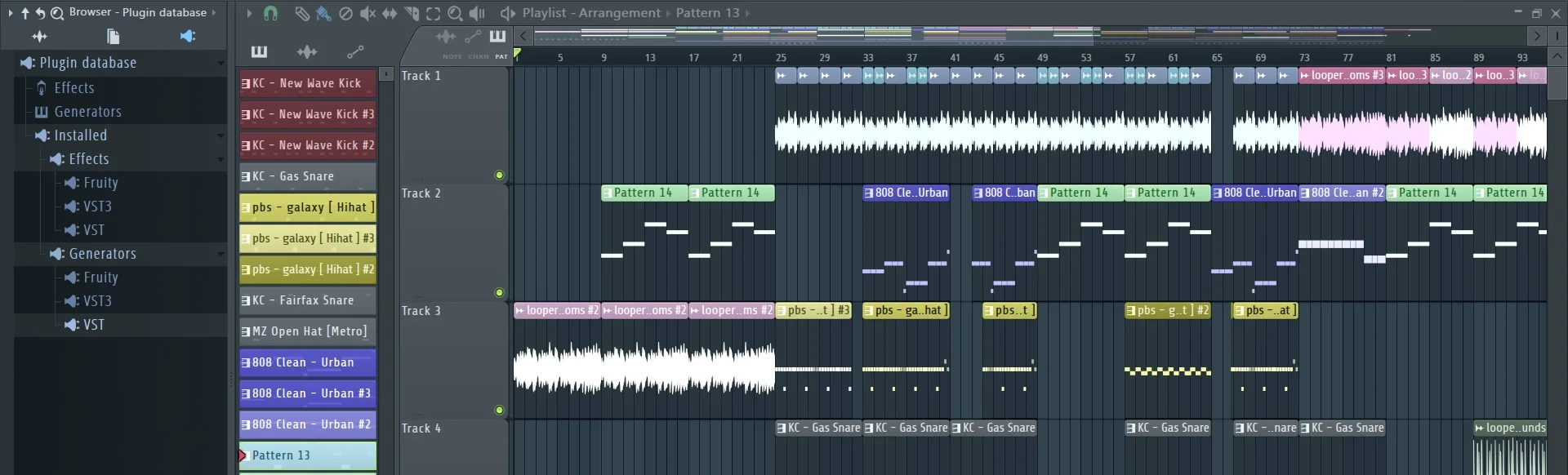Viewport: 1568px width, 475px height.
Task: Select the 808 Clean - Urban pattern
Action: tap(308, 362)
